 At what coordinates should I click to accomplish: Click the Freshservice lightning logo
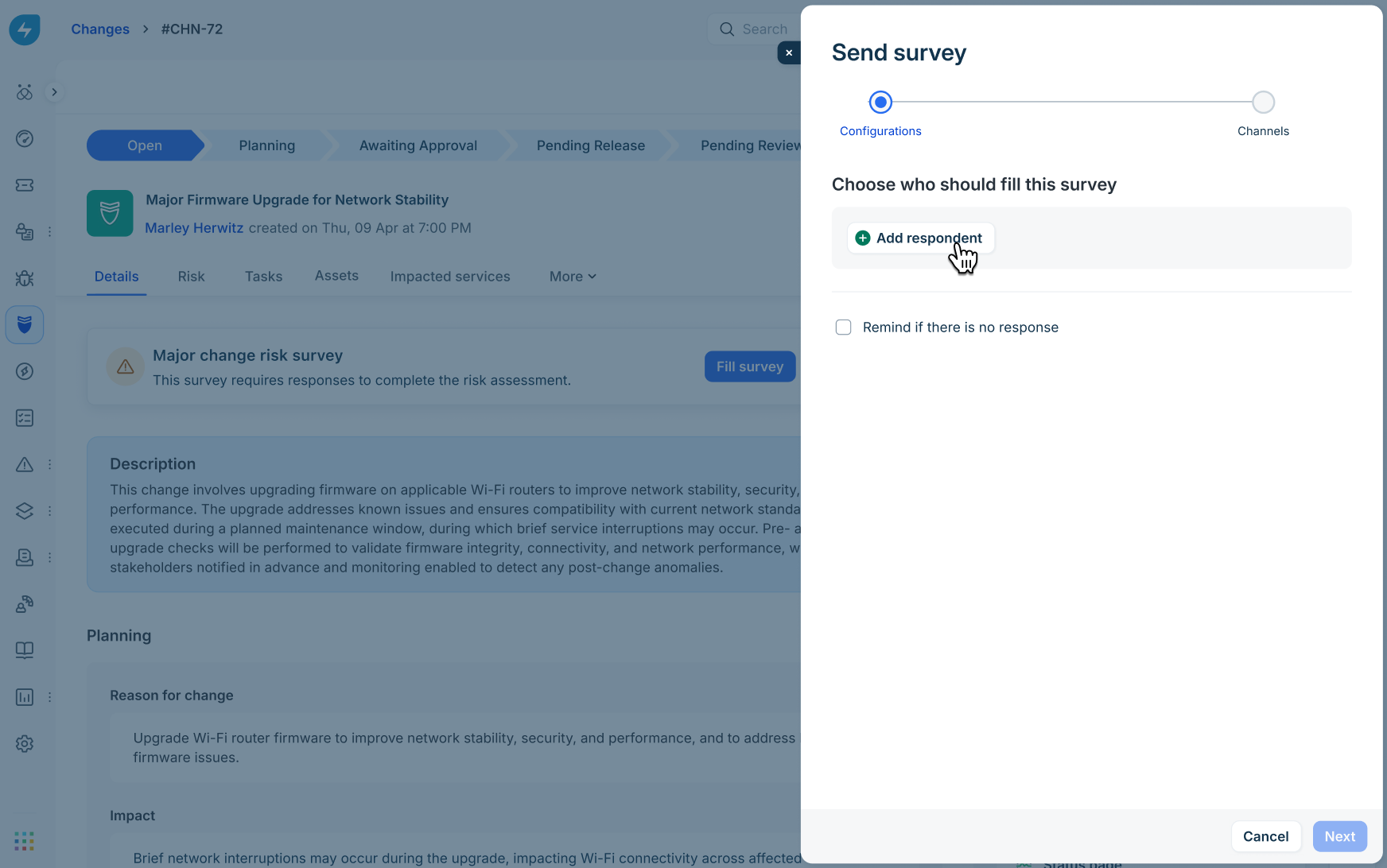pyautogui.click(x=25, y=29)
